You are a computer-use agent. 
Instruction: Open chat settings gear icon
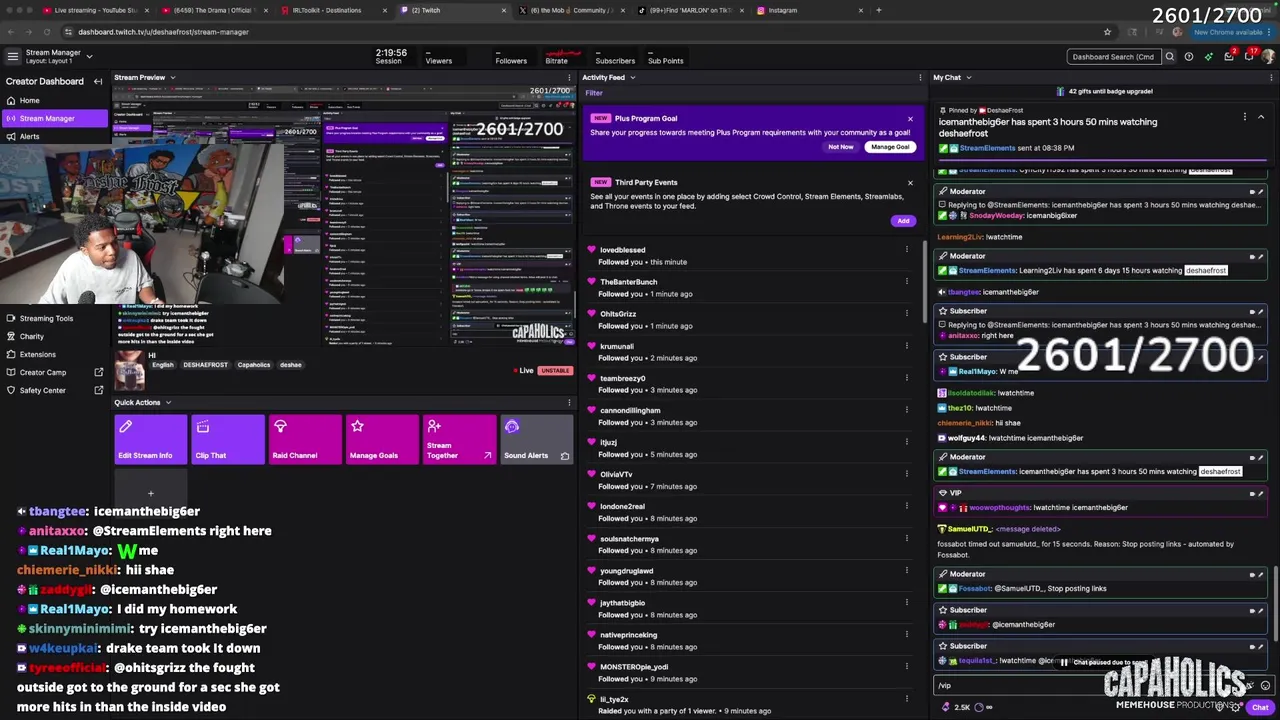coord(1238,707)
